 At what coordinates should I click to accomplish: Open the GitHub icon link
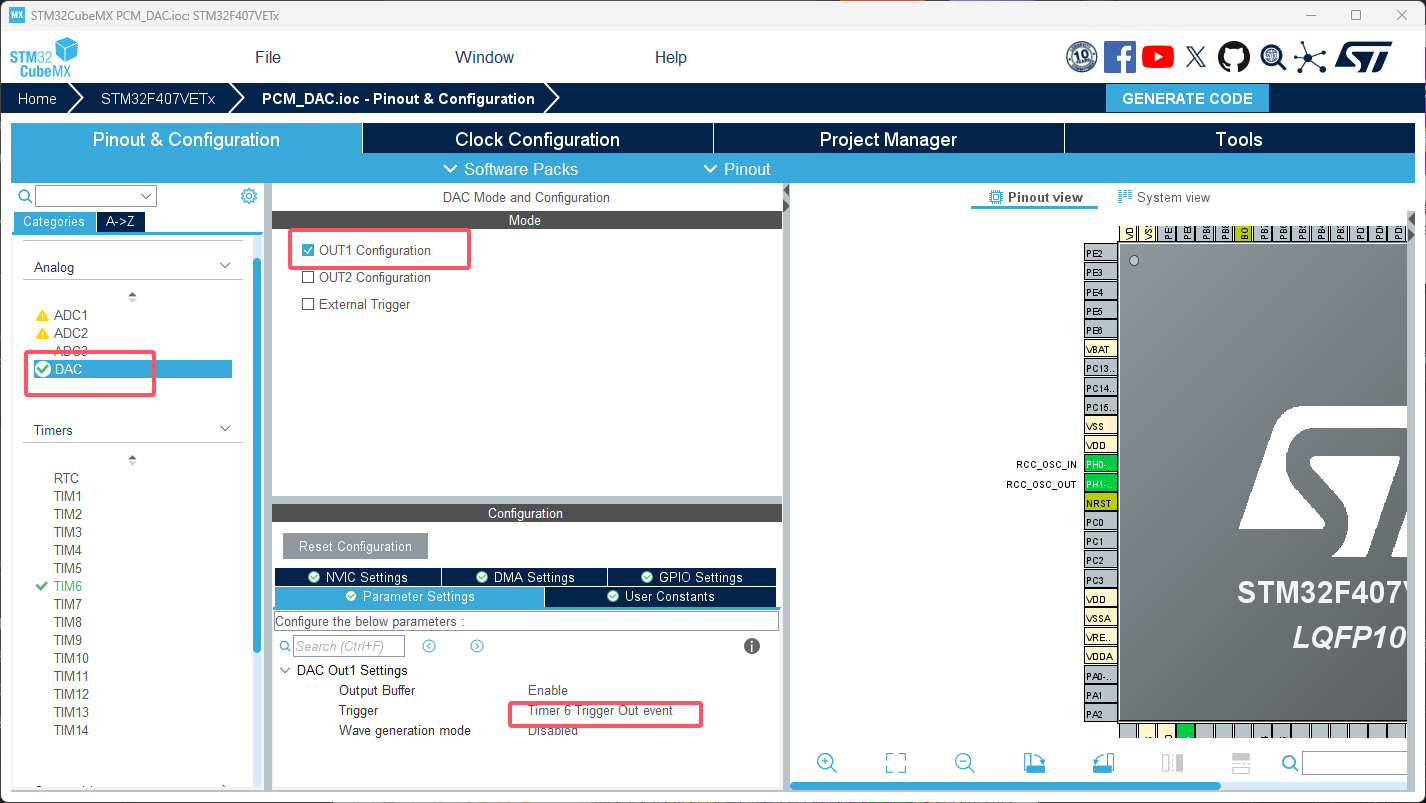1234,57
